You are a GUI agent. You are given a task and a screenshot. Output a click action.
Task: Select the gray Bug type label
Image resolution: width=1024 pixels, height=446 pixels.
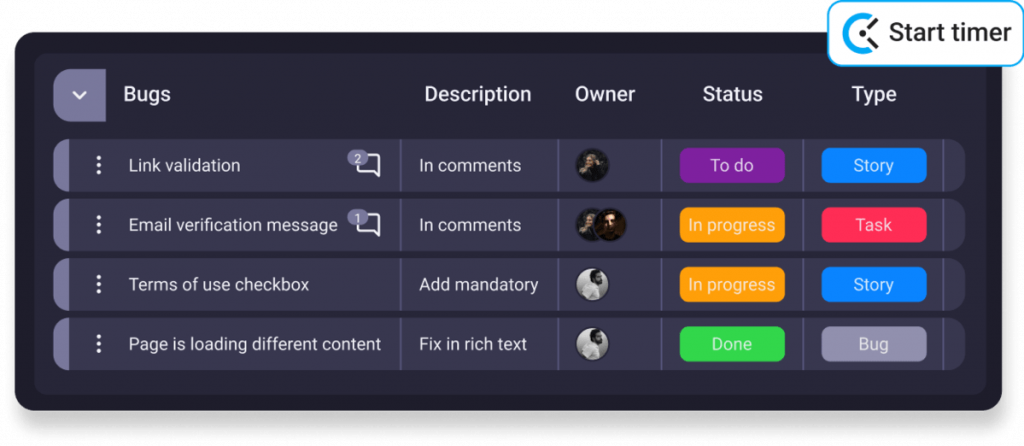(x=873, y=344)
